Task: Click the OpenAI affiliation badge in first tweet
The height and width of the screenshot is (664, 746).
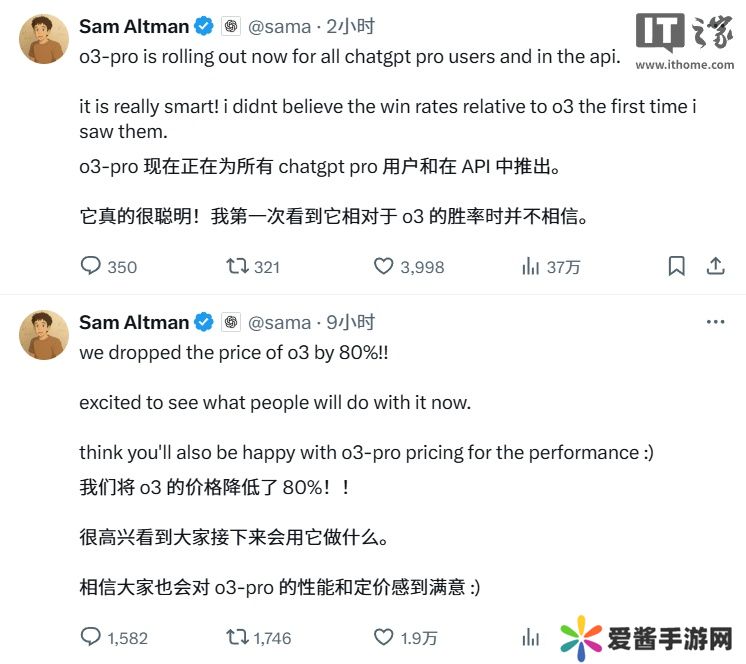Action: point(231,26)
